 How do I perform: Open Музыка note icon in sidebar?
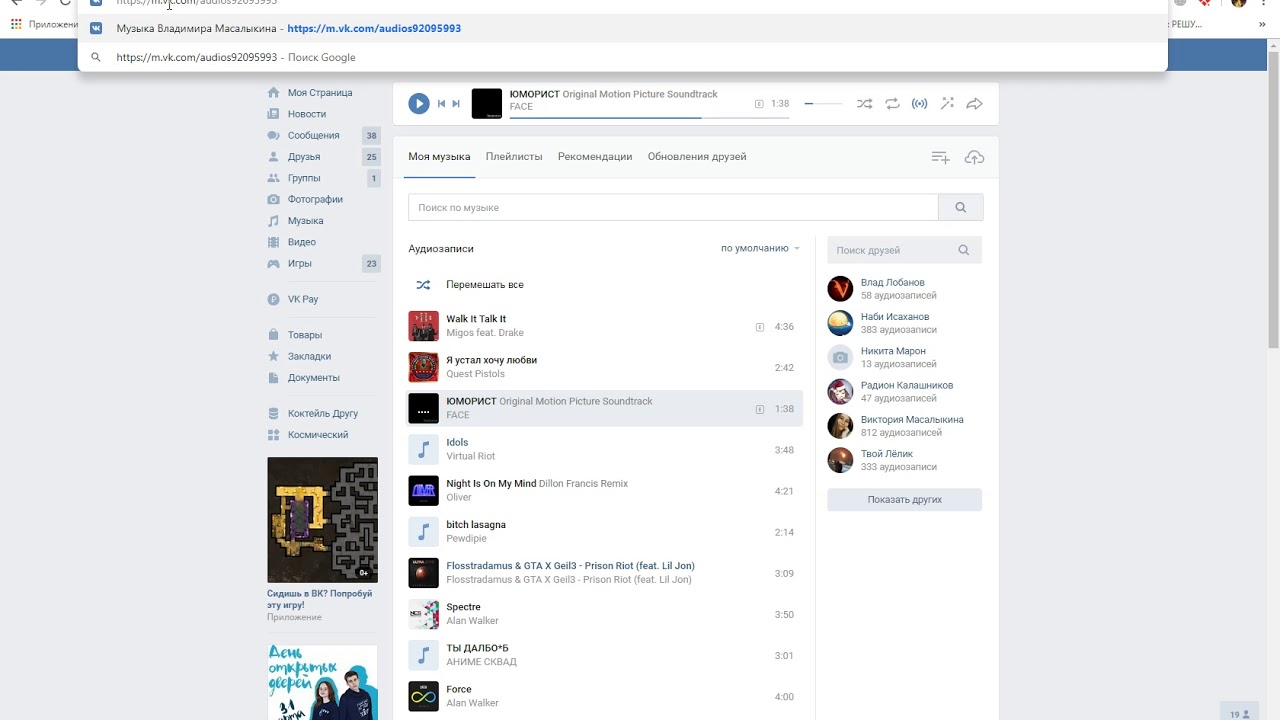(x=273, y=221)
